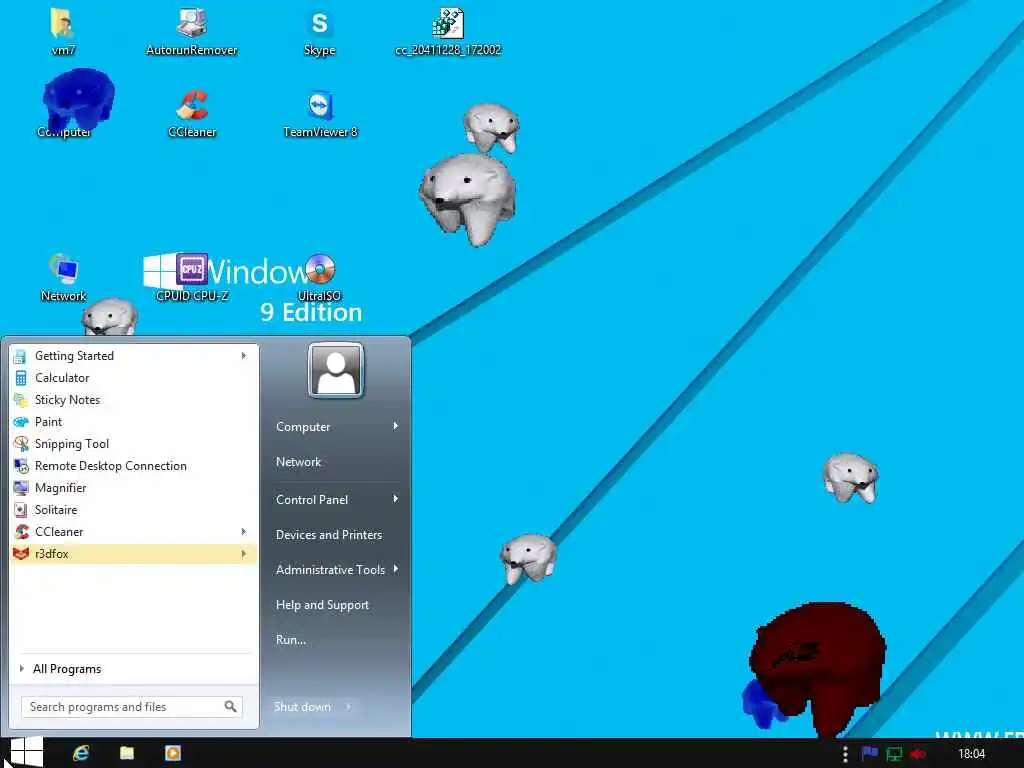Screen dimensions: 1024x768
Task: Click the search magnifier icon
Action: coord(231,706)
